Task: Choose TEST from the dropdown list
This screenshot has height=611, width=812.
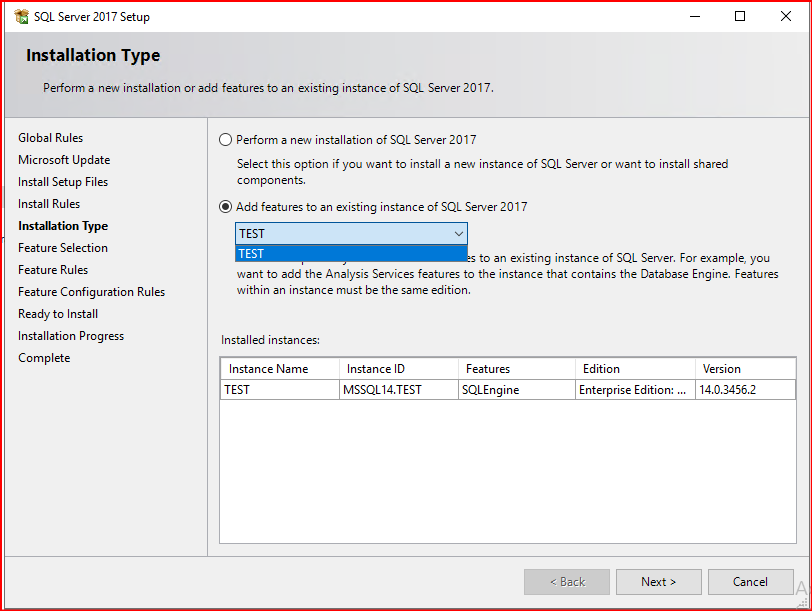Action: coord(351,254)
